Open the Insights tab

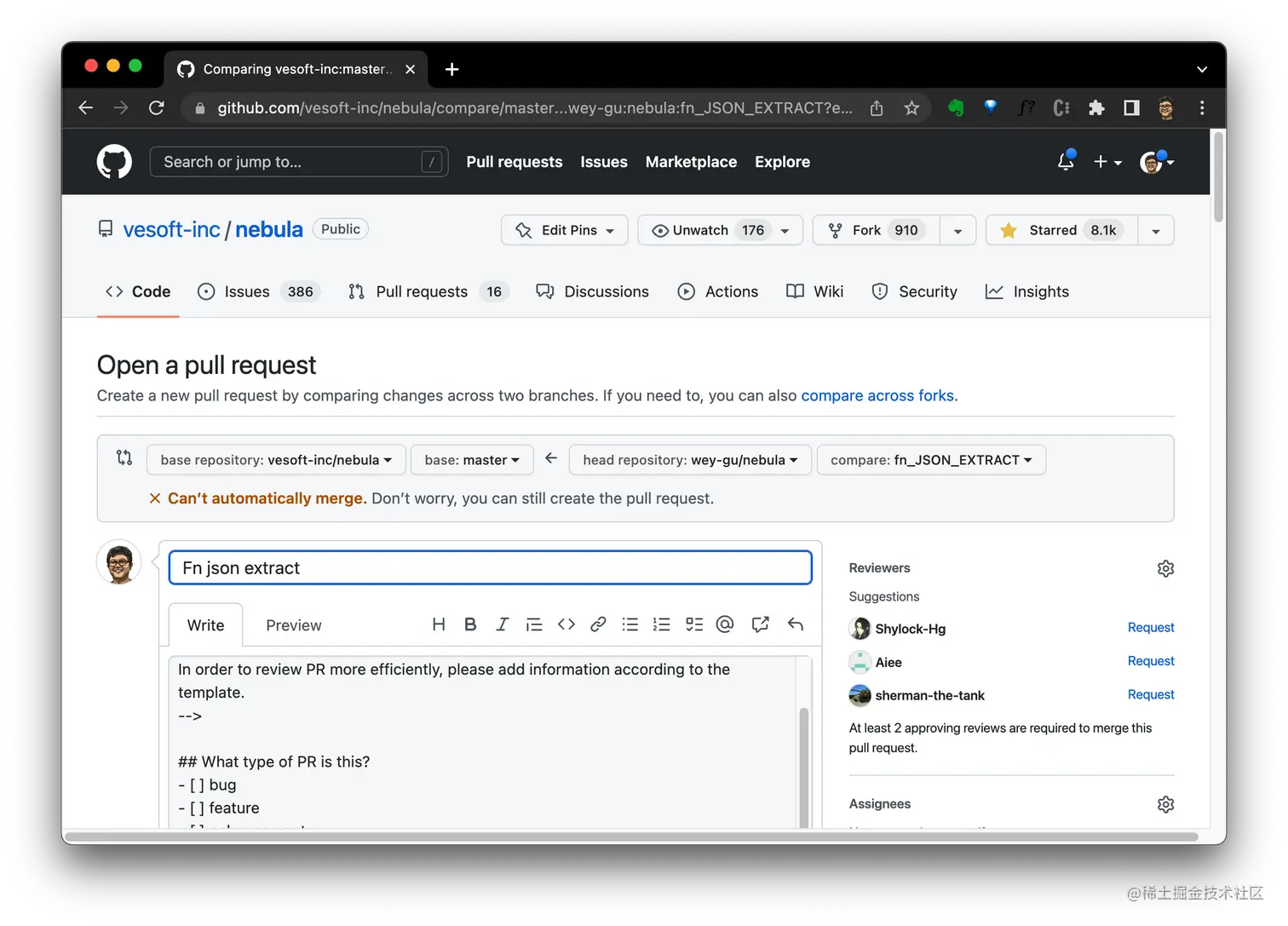(x=1026, y=291)
